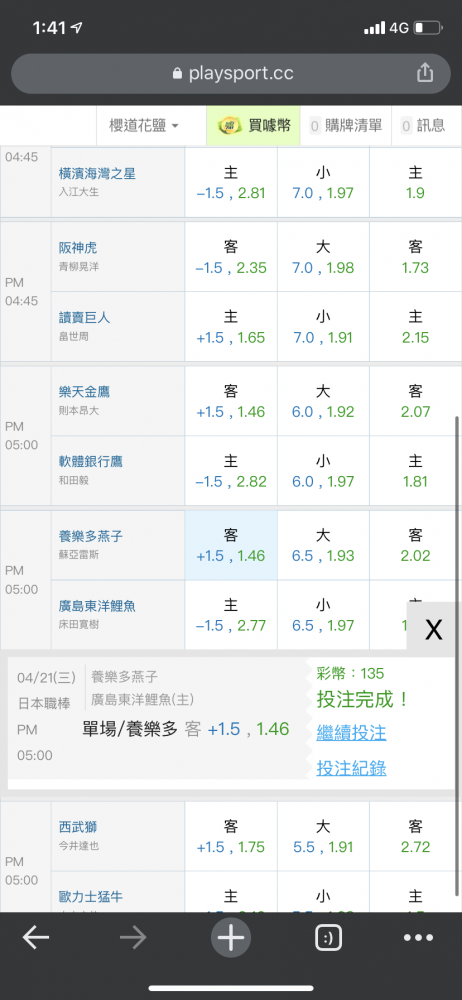Select 讀賣巨人 spread 主 +1.5, 1.65
Viewport: 462px width, 1000px height.
[231, 327]
